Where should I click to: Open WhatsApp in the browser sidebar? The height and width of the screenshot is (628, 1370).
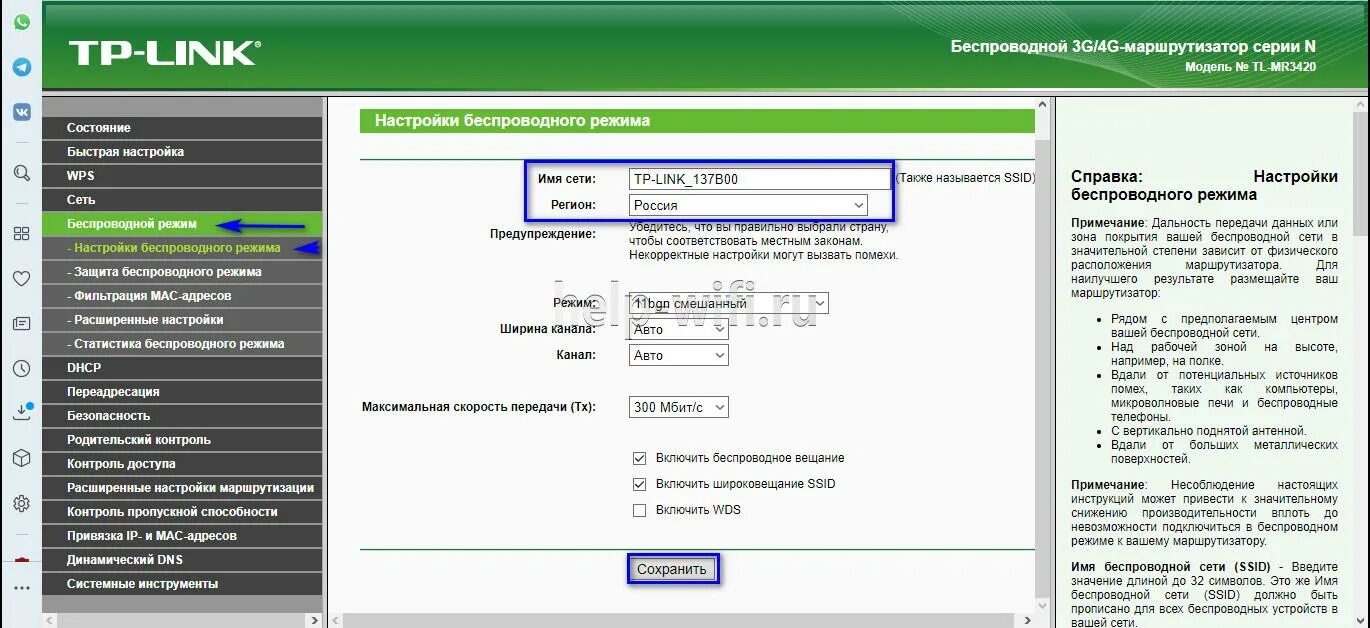(21, 21)
